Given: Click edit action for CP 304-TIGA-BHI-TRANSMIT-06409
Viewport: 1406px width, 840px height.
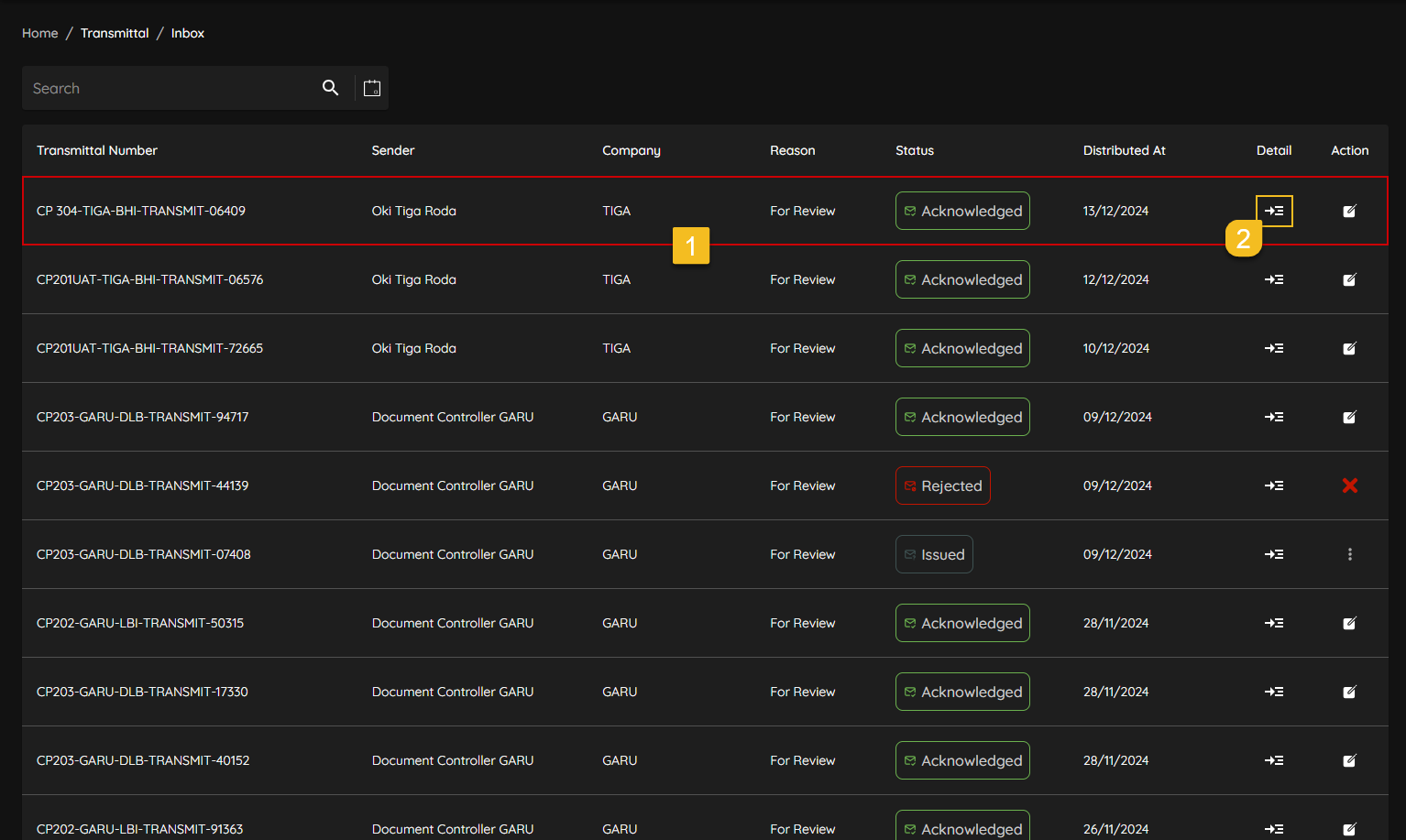Looking at the screenshot, I should (x=1349, y=211).
